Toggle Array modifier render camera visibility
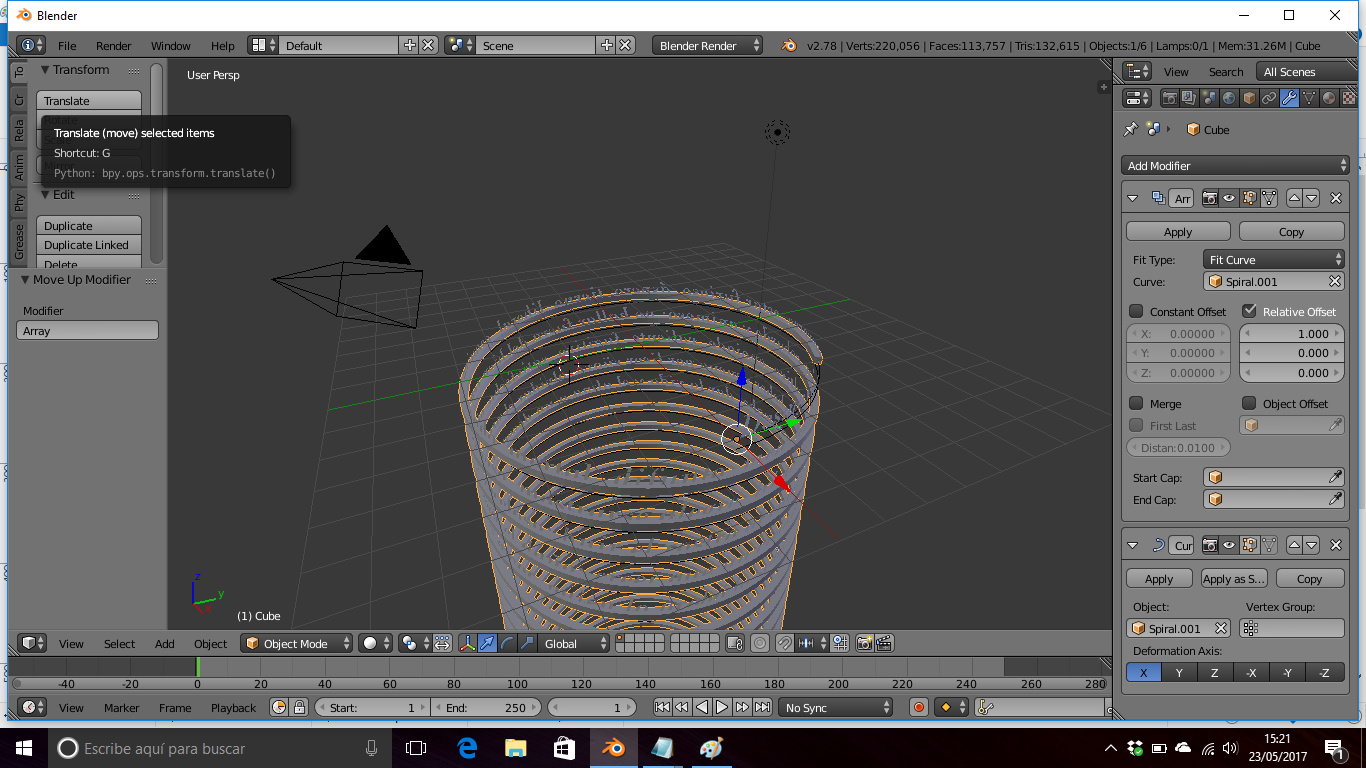 click(1209, 198)
